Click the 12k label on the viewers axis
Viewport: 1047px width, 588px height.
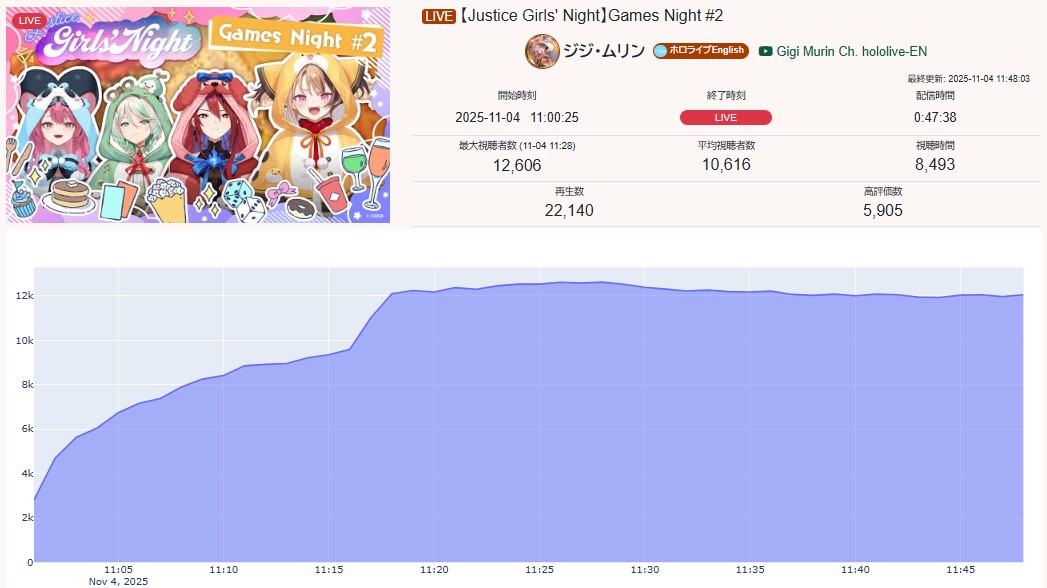pos(24,296)
